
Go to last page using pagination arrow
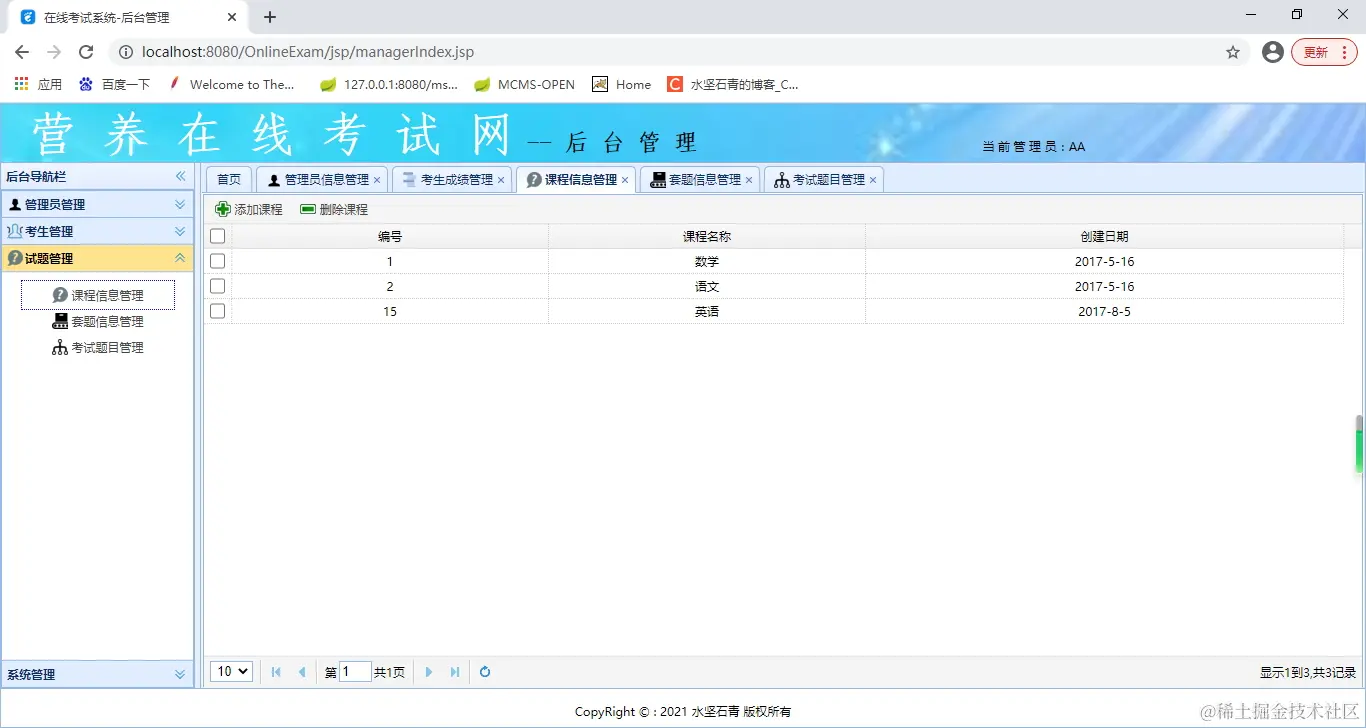click(x=455, y=671)
